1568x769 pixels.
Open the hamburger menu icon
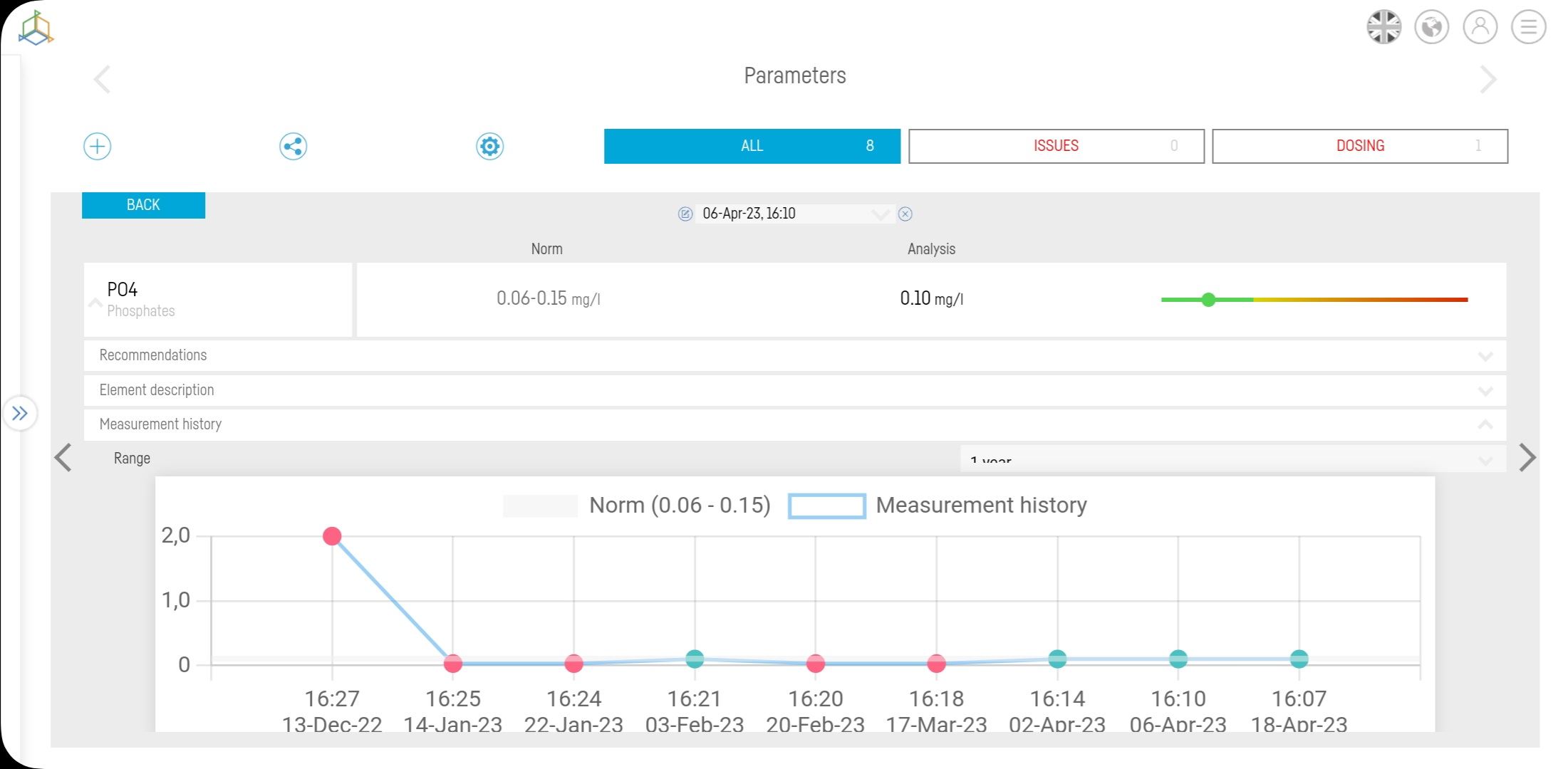tap(1528, 27)
